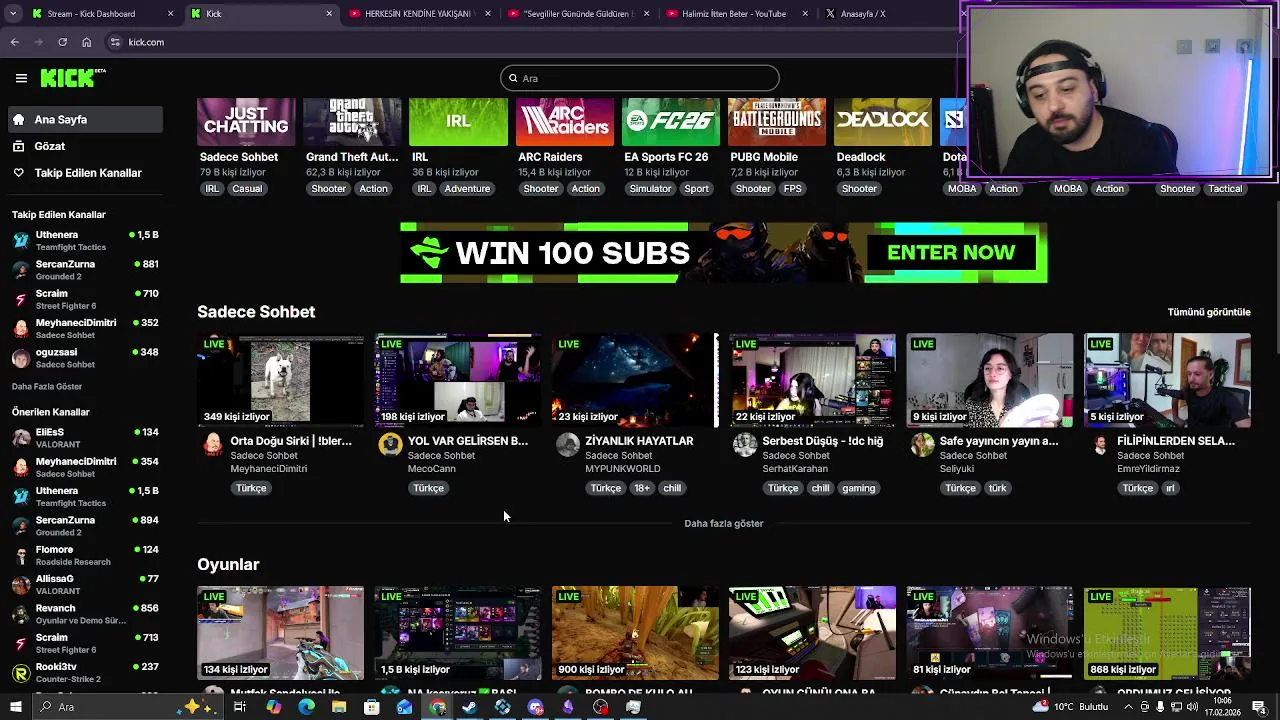Viewport: 1280px width, 720px height.
Task: Open ZİYANLIK HAYATLAR stream title
Action: 639,441
